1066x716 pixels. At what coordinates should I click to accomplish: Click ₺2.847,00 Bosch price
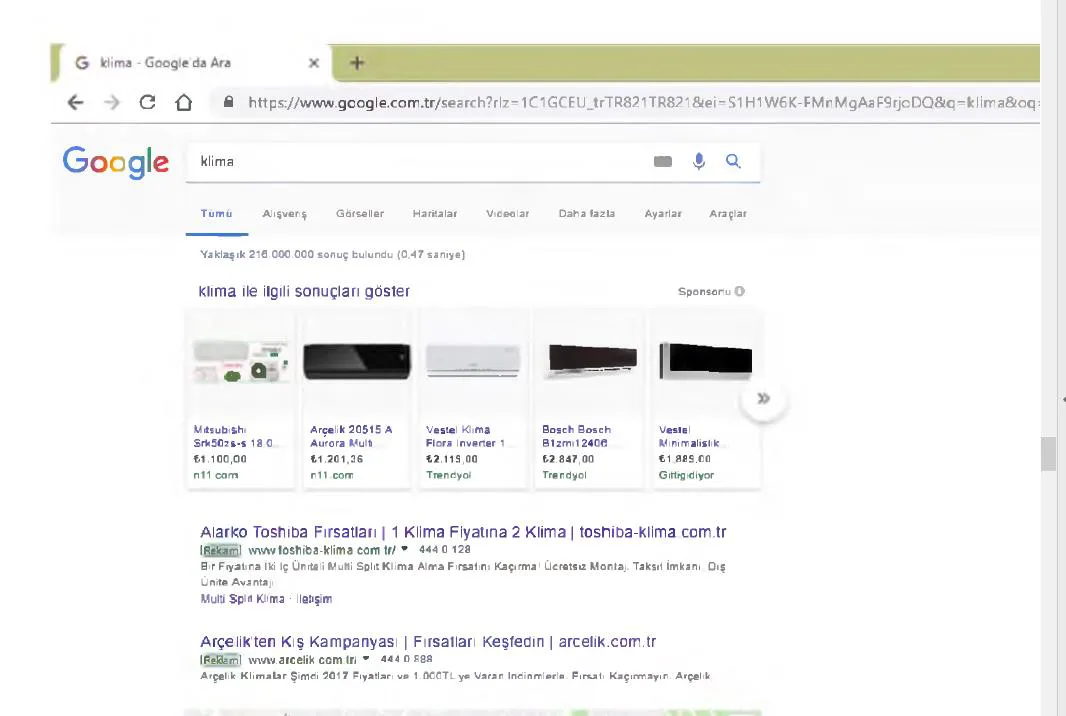click(x=568, y=459)
